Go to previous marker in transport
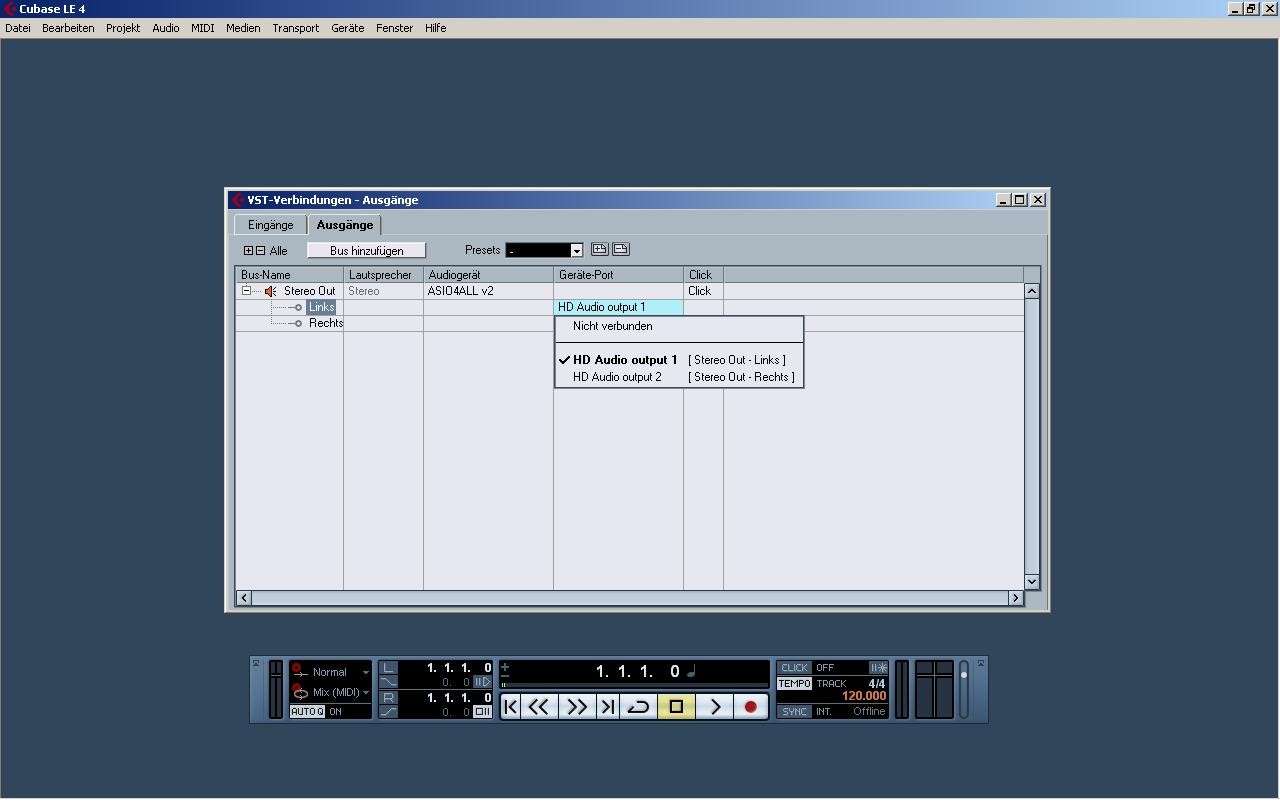 [511, 707]
